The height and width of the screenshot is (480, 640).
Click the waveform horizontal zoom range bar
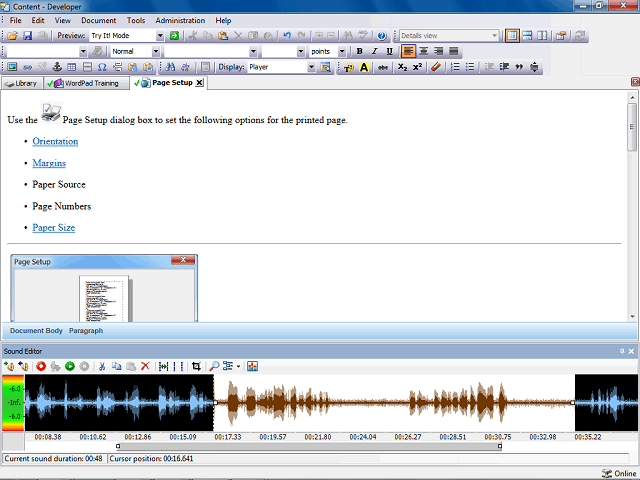click(309, 447)
